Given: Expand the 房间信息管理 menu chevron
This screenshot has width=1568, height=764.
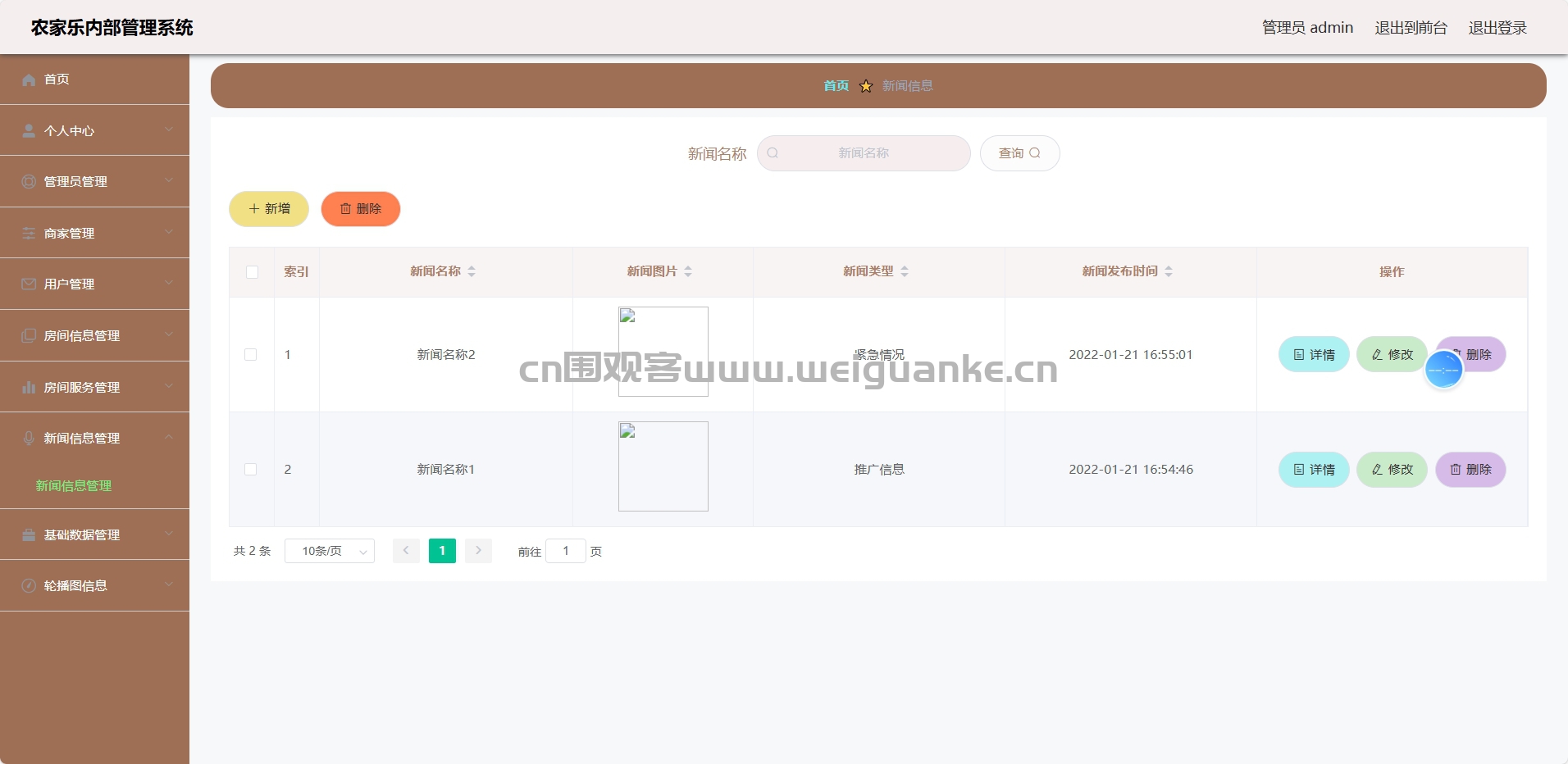Looking at the screenshot, I should tap(168, 335).
